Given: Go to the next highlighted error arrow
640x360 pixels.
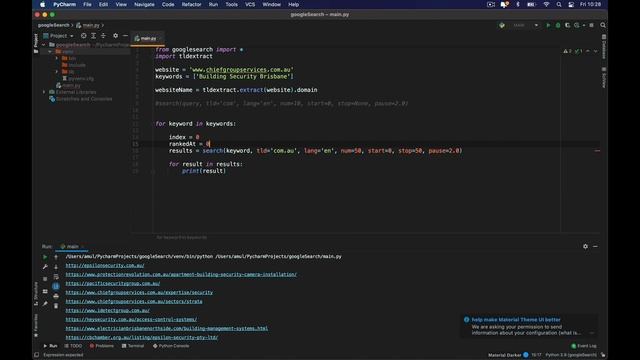Looking at the screenshot, I should tap(596, 51).
